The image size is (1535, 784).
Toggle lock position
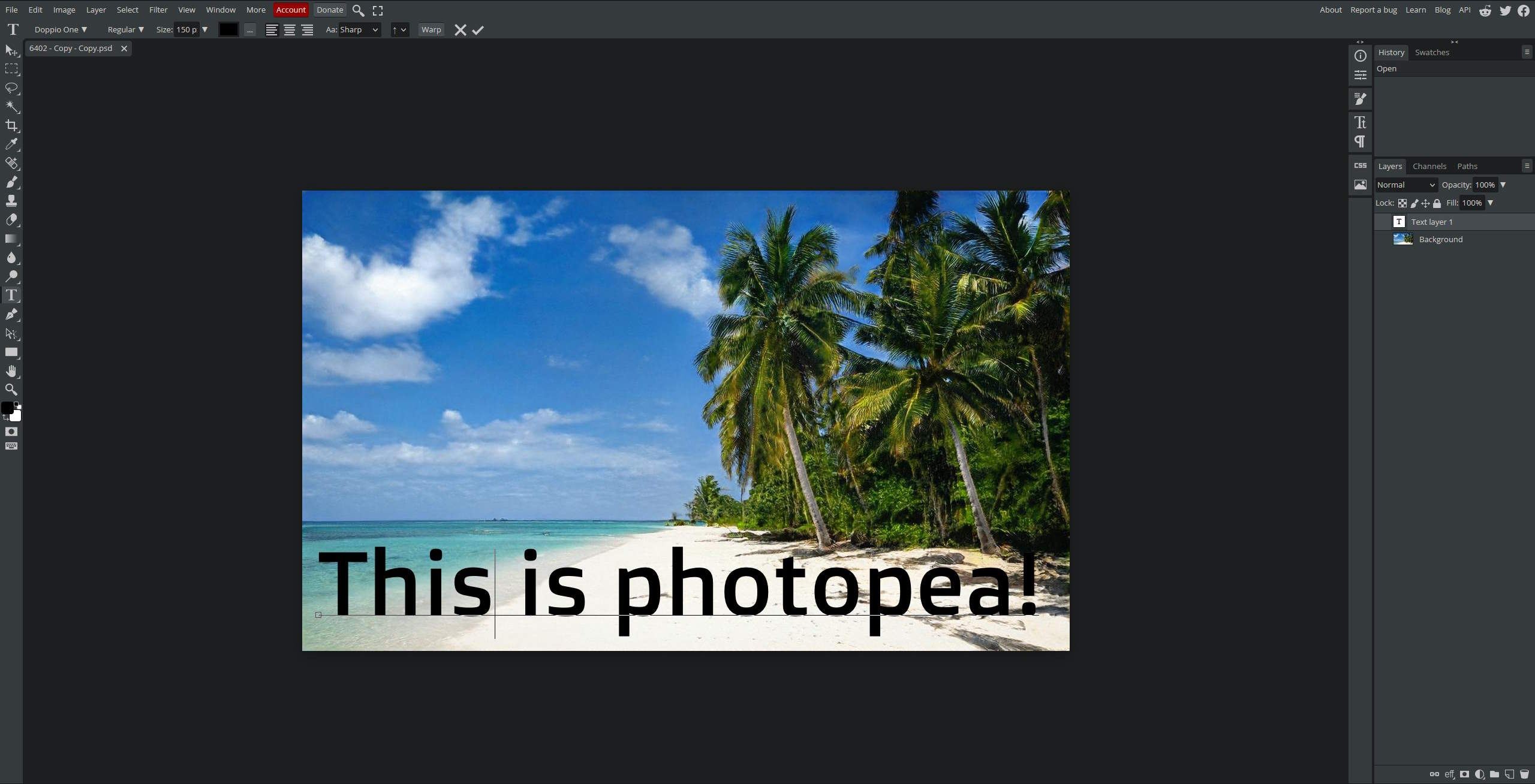click(1426, 203)
